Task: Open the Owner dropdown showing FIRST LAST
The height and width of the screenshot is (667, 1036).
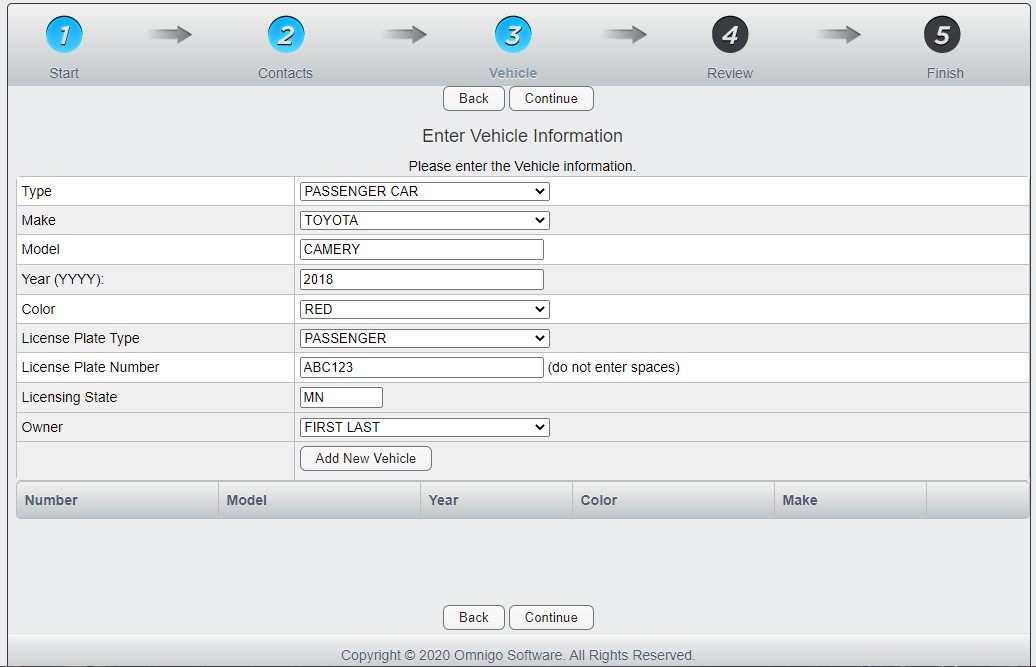Action: [x=424, y=427]
